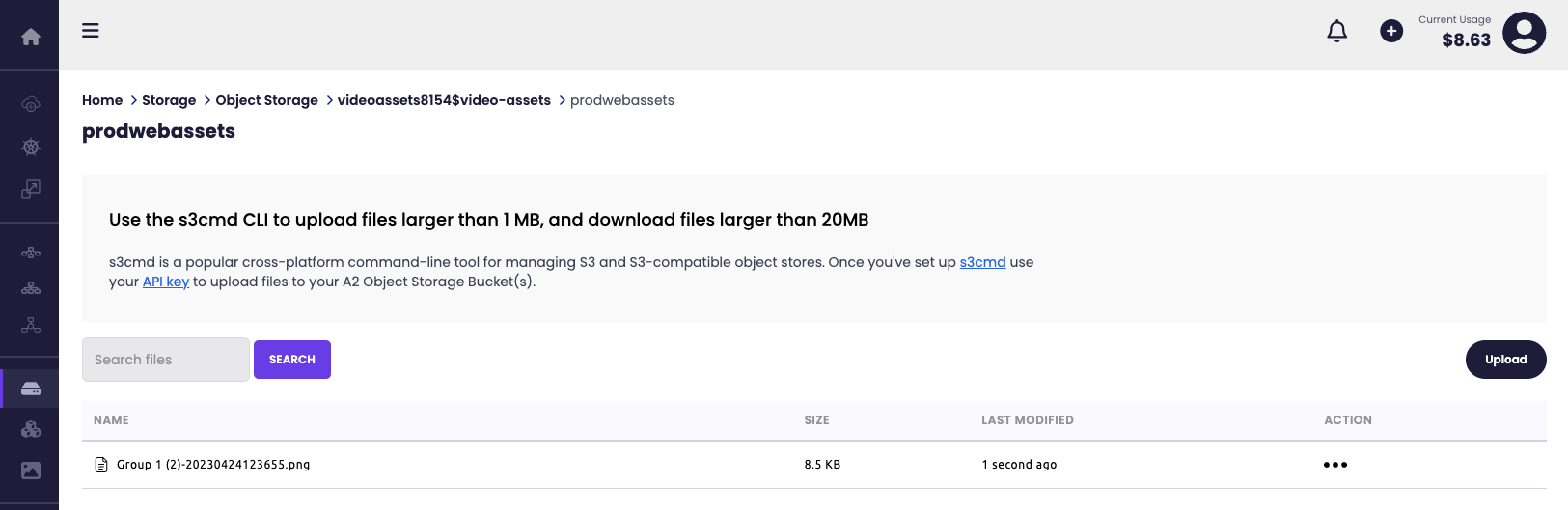Follow the API key link
Image resolution: width=1568 pixels, height=510 pixels.
pyautogui.click(x=166, y=282)
